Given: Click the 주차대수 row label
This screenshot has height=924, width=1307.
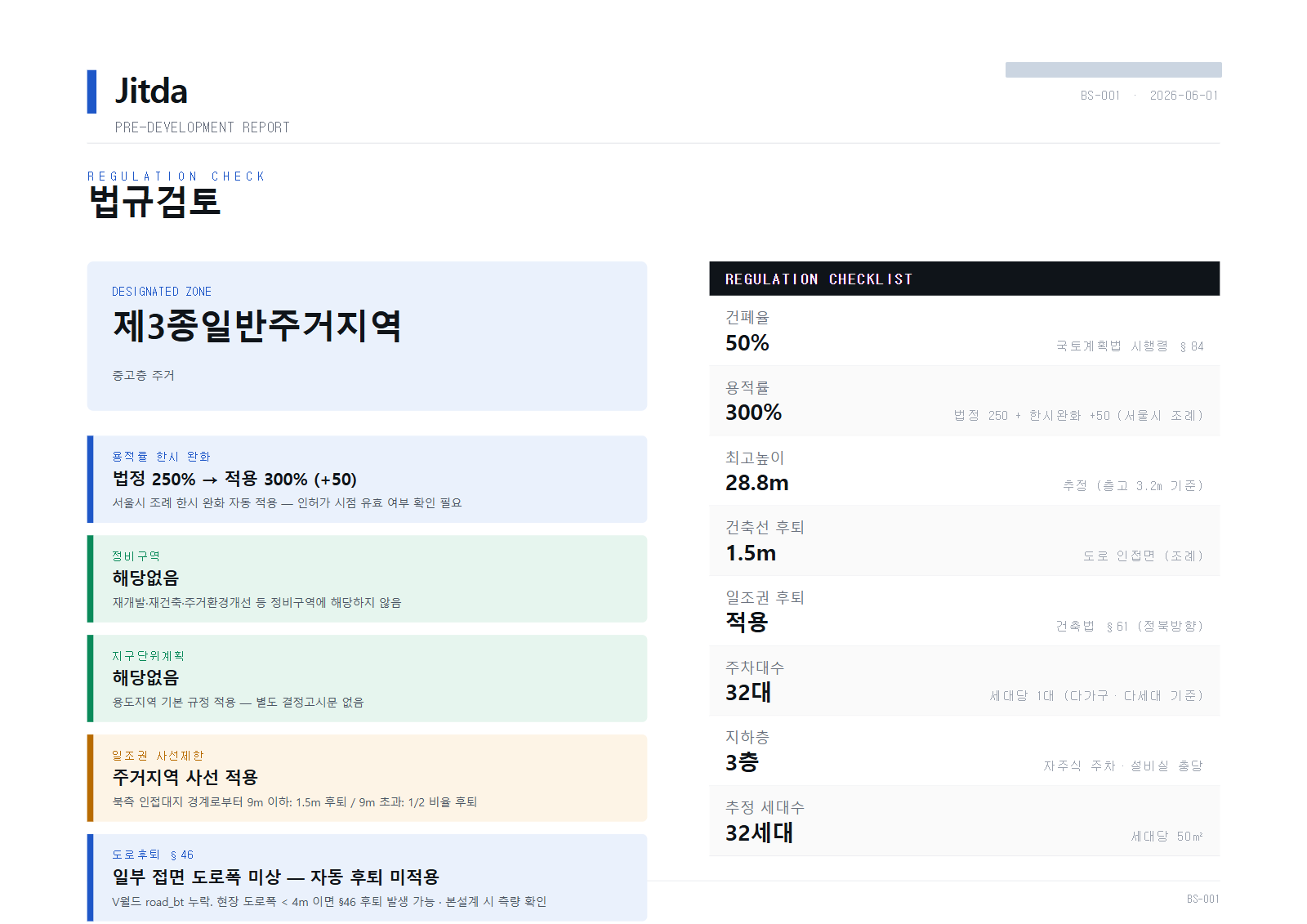Looking at the screenshot, I should (x=755, y=668).
